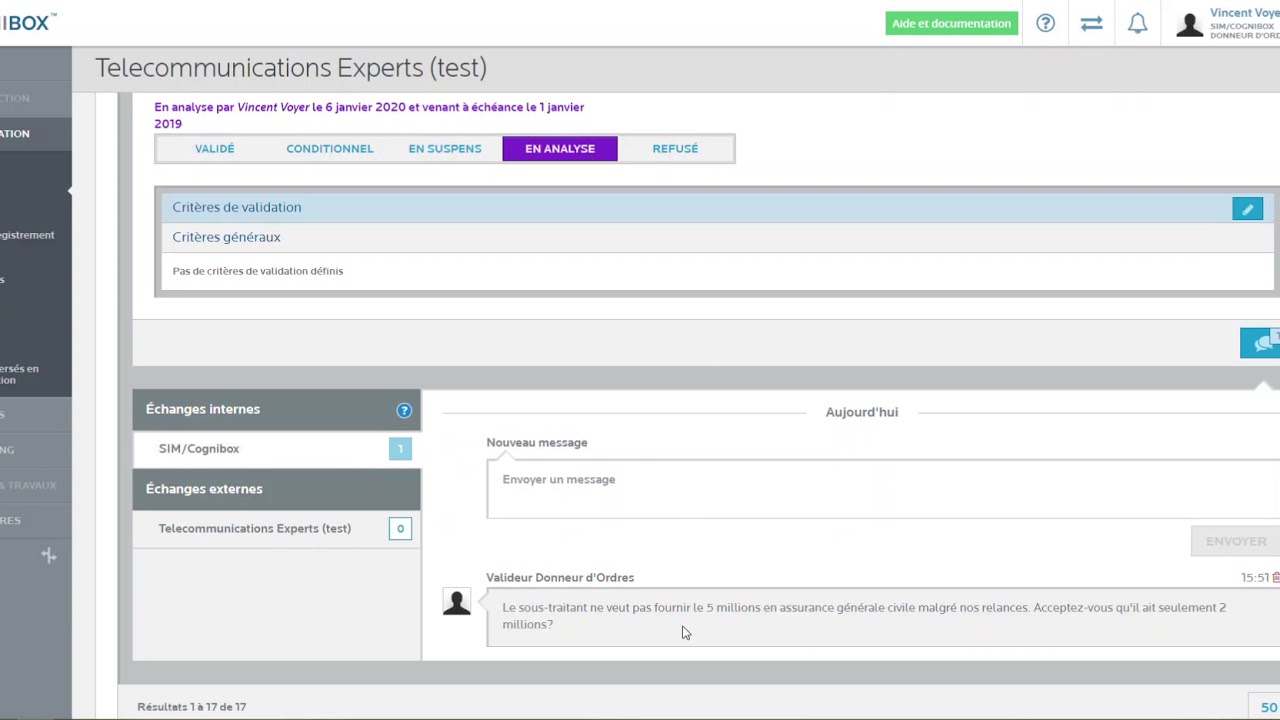The height and width of the screenshot is (720, 1280).
Task: Click the Aide et documentation button
Action: pyautogui.click(x=951, y=23)
